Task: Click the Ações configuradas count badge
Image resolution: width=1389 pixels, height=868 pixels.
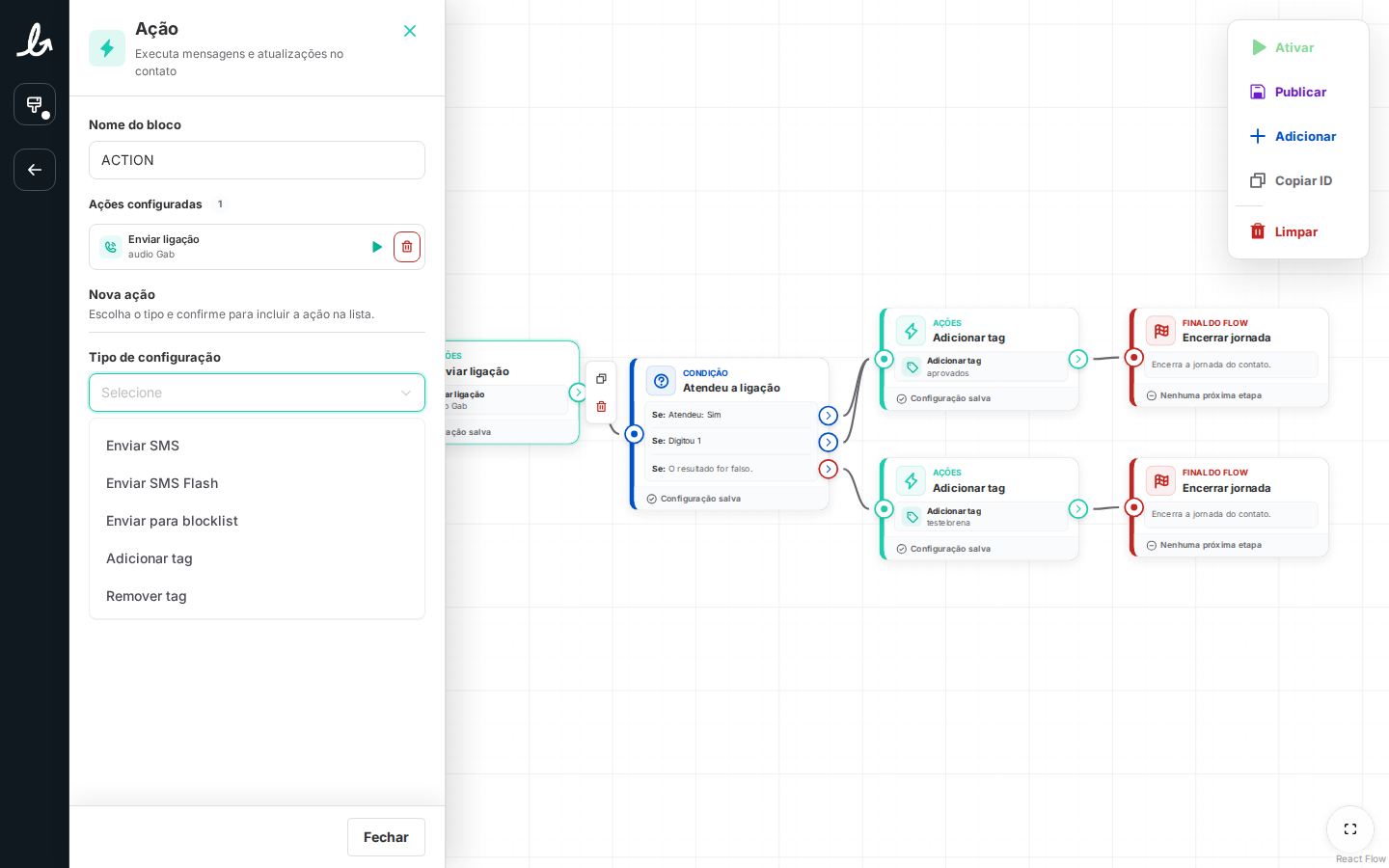Action: (x=220, y=204)
